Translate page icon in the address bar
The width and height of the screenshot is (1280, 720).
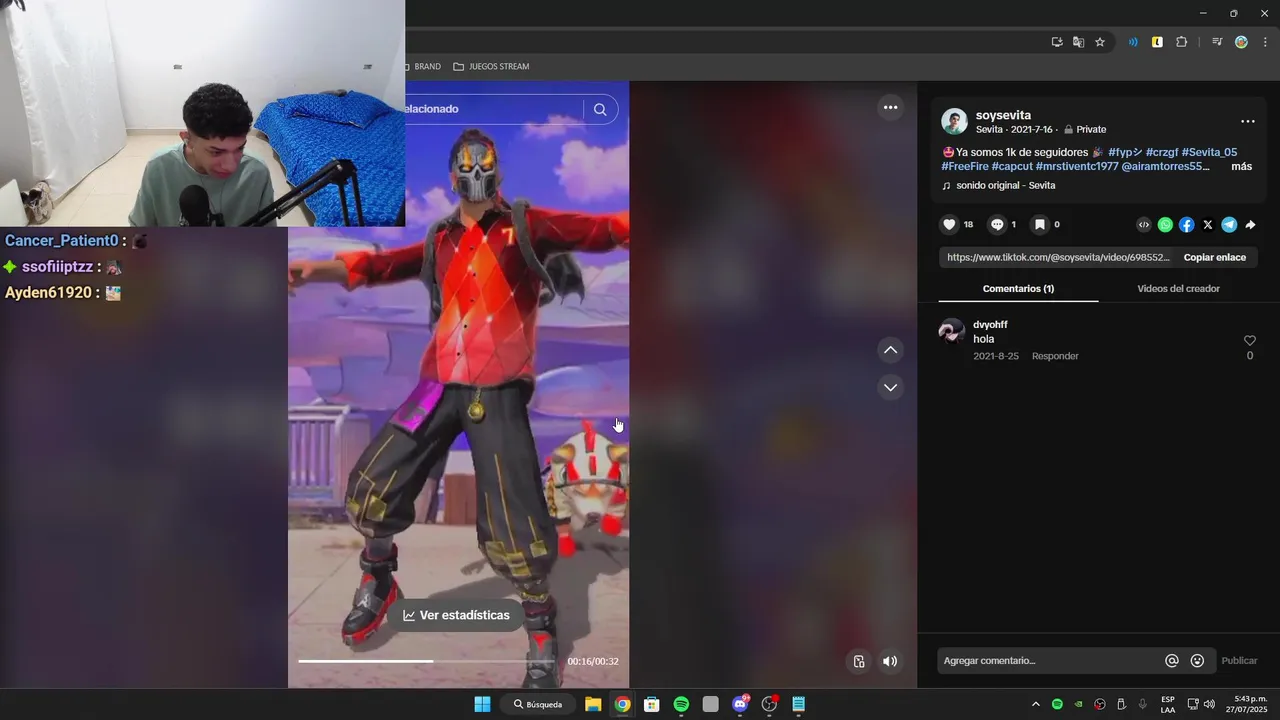pos(1078,42)
